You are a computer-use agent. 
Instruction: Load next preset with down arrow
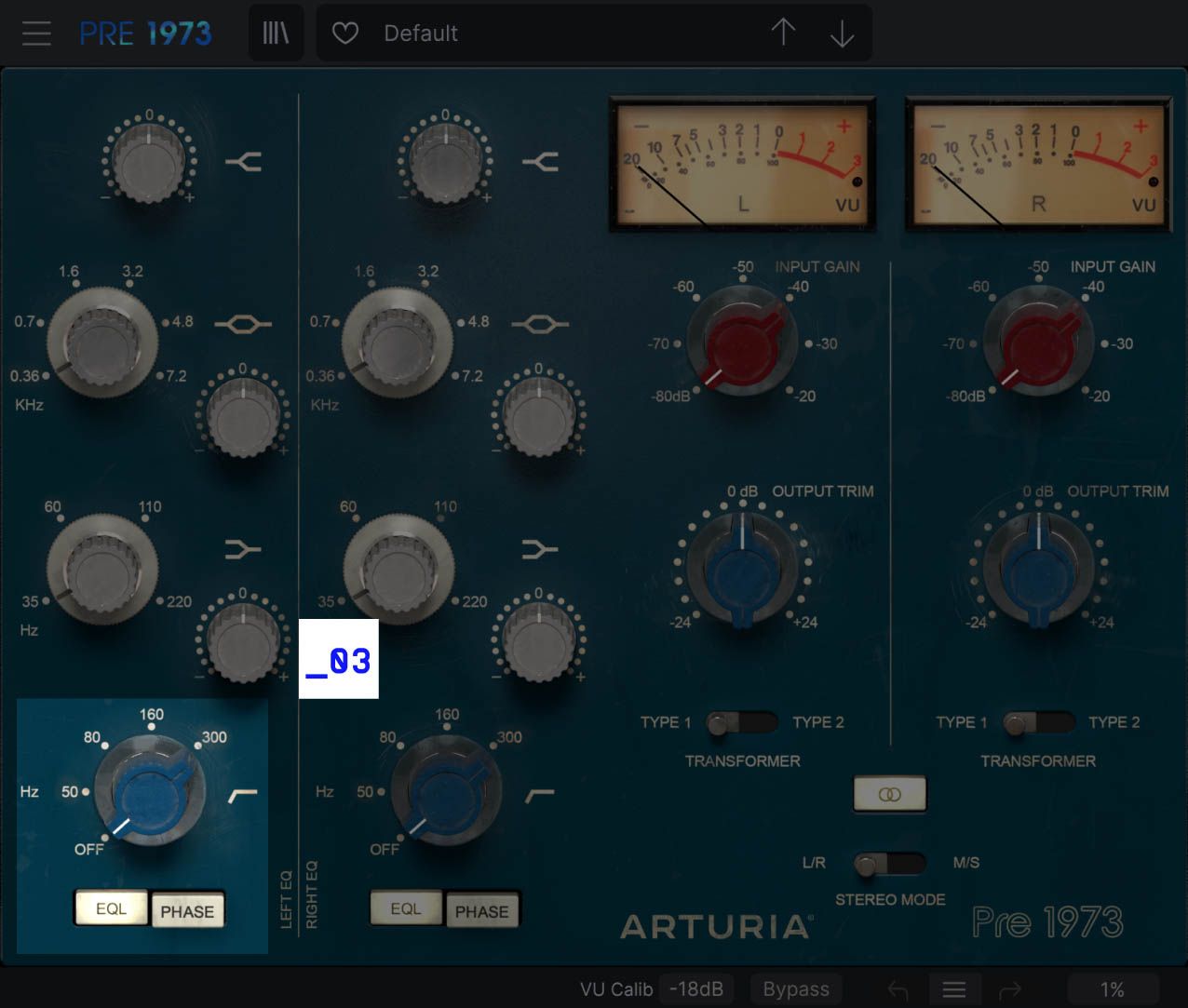[x=842, y=34]
